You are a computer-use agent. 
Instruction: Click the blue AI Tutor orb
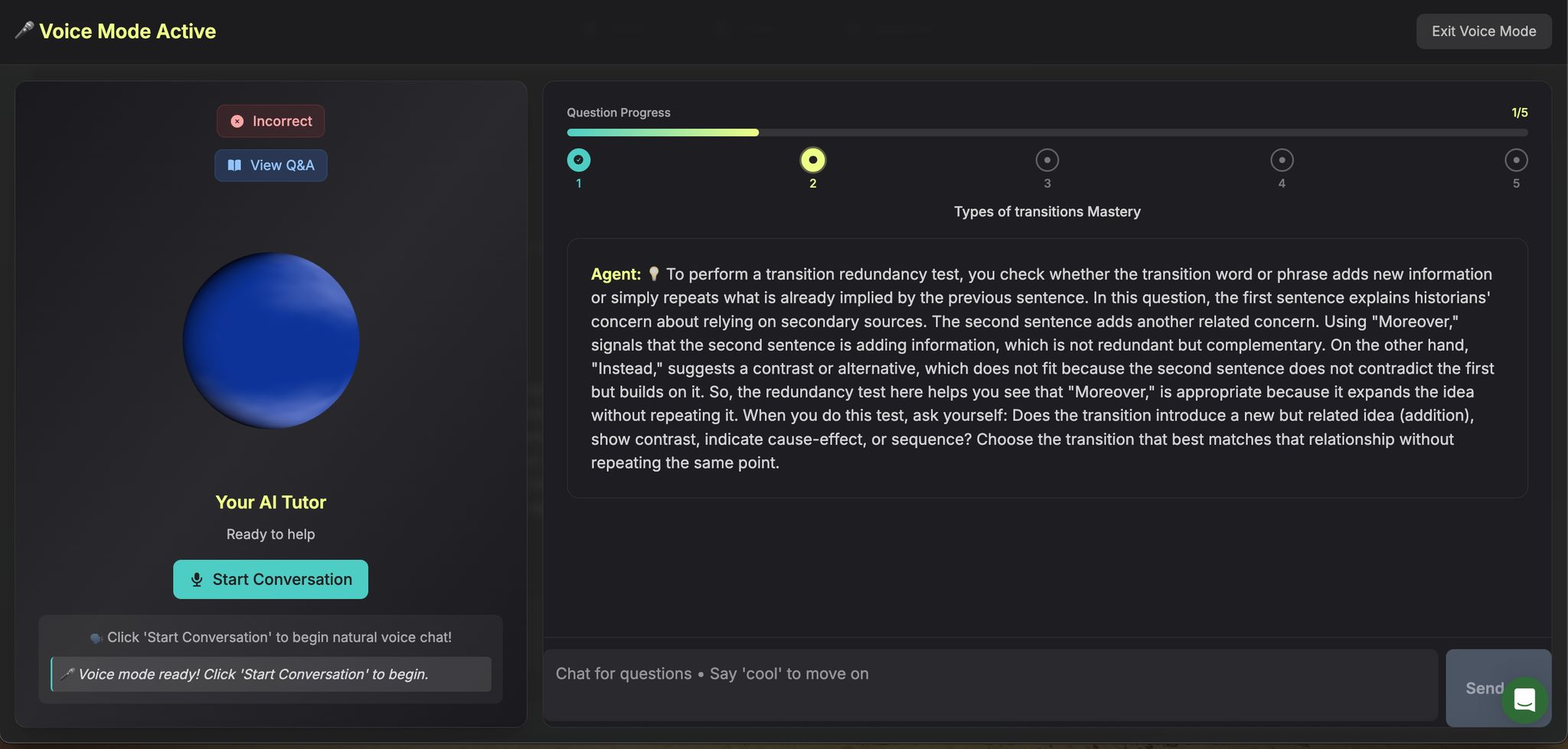(271, 341)
